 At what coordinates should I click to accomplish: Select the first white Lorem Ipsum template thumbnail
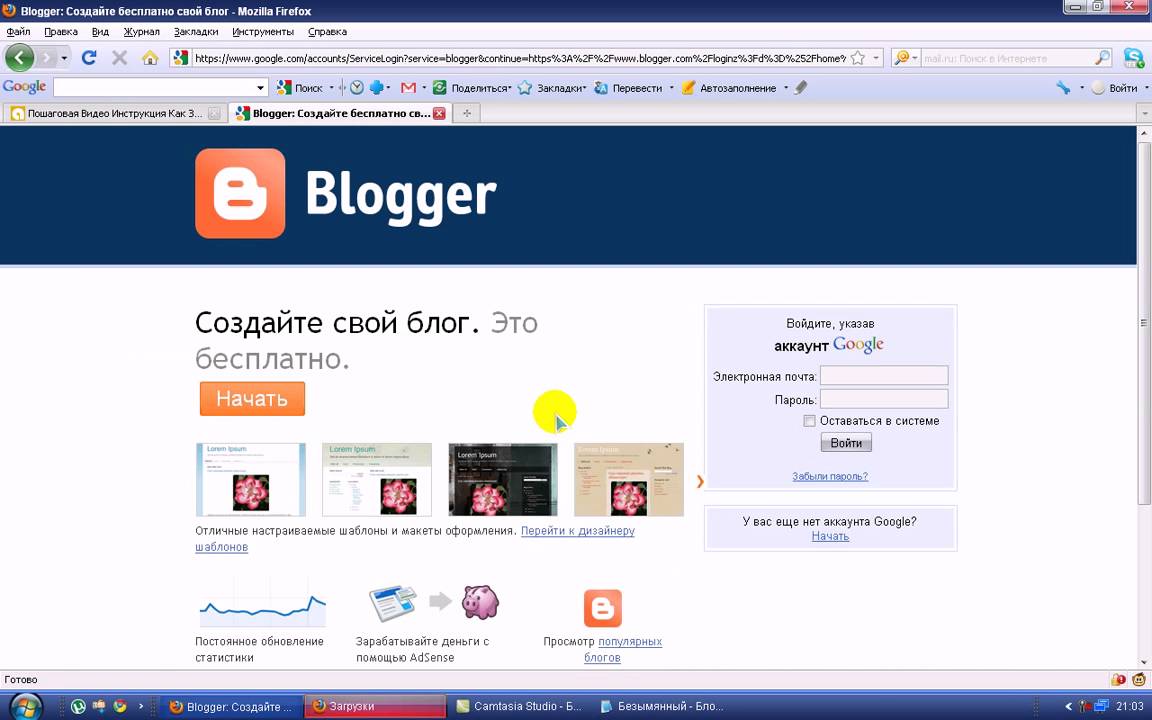(x=251, y=479)
